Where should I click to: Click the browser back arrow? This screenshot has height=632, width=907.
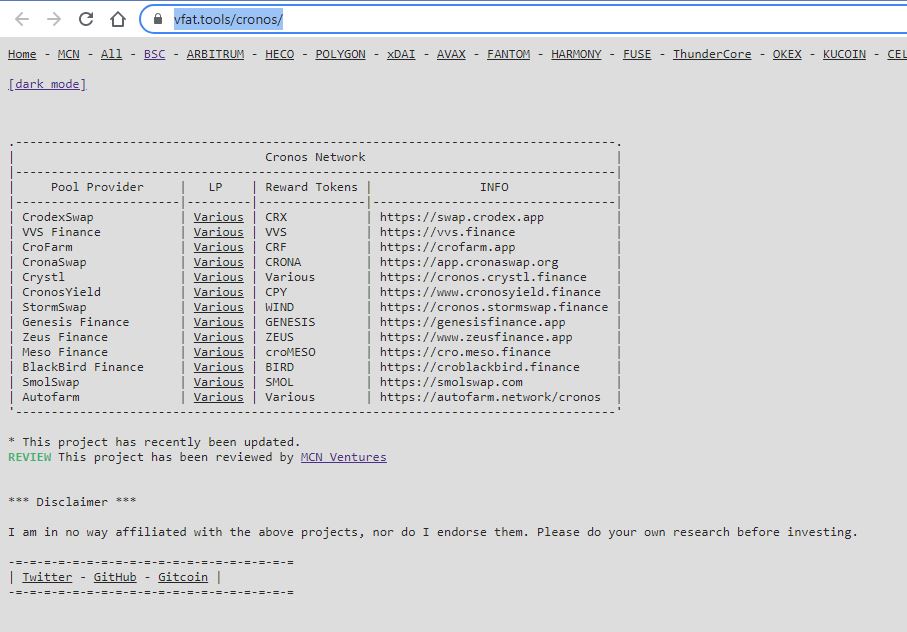(22, 19)
